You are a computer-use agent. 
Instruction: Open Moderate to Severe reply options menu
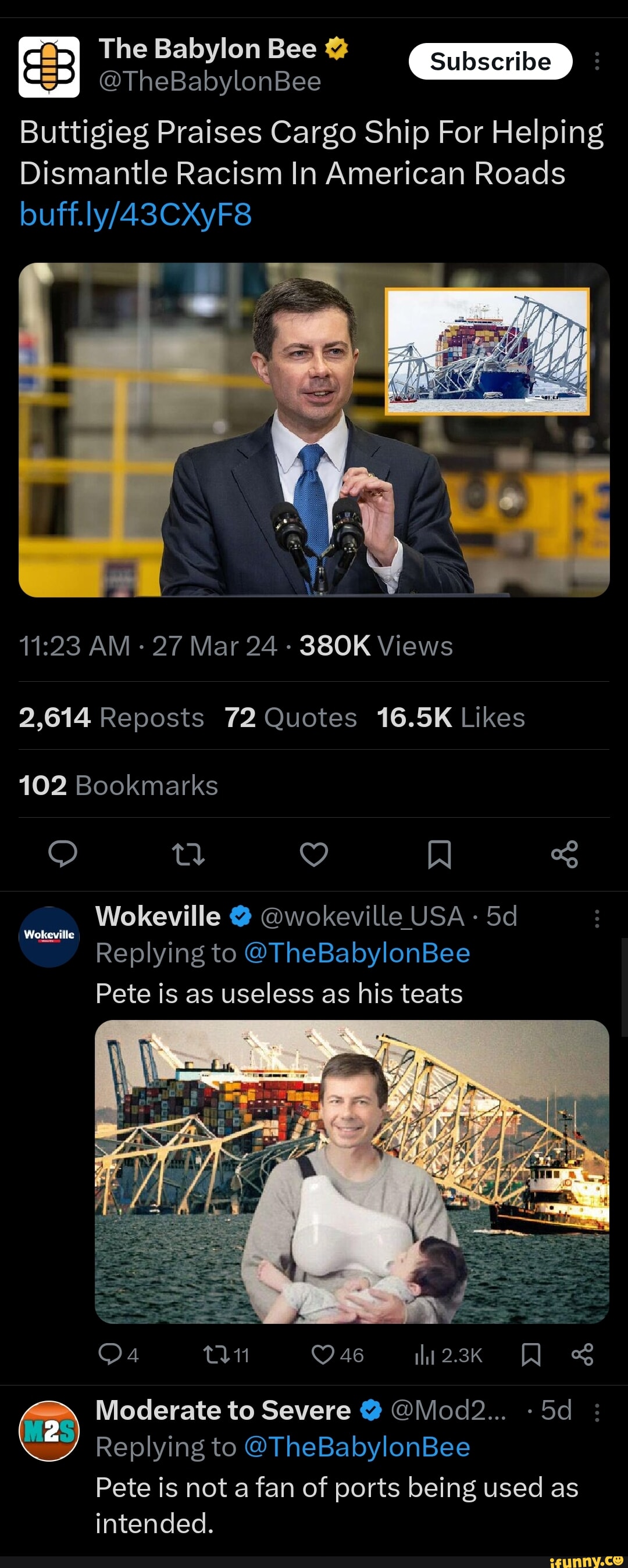[x=597, y=1412]
